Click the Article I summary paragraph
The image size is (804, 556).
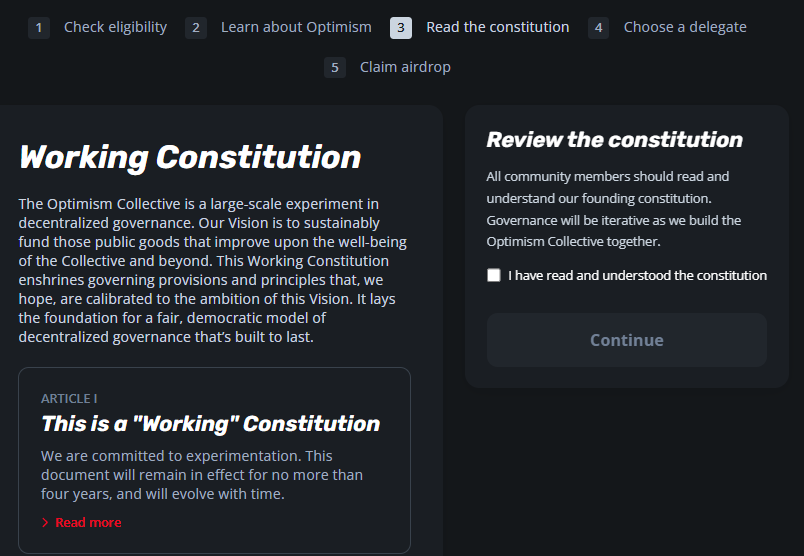coord(202,475)
